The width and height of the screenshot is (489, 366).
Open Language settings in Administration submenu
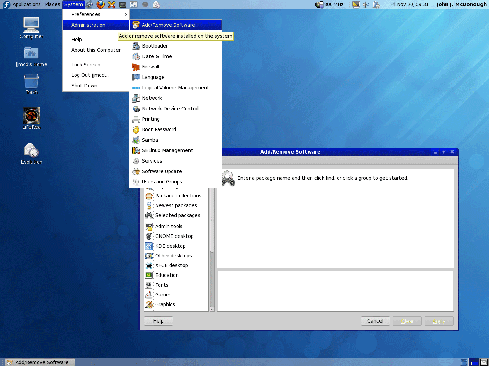(175, 77)
